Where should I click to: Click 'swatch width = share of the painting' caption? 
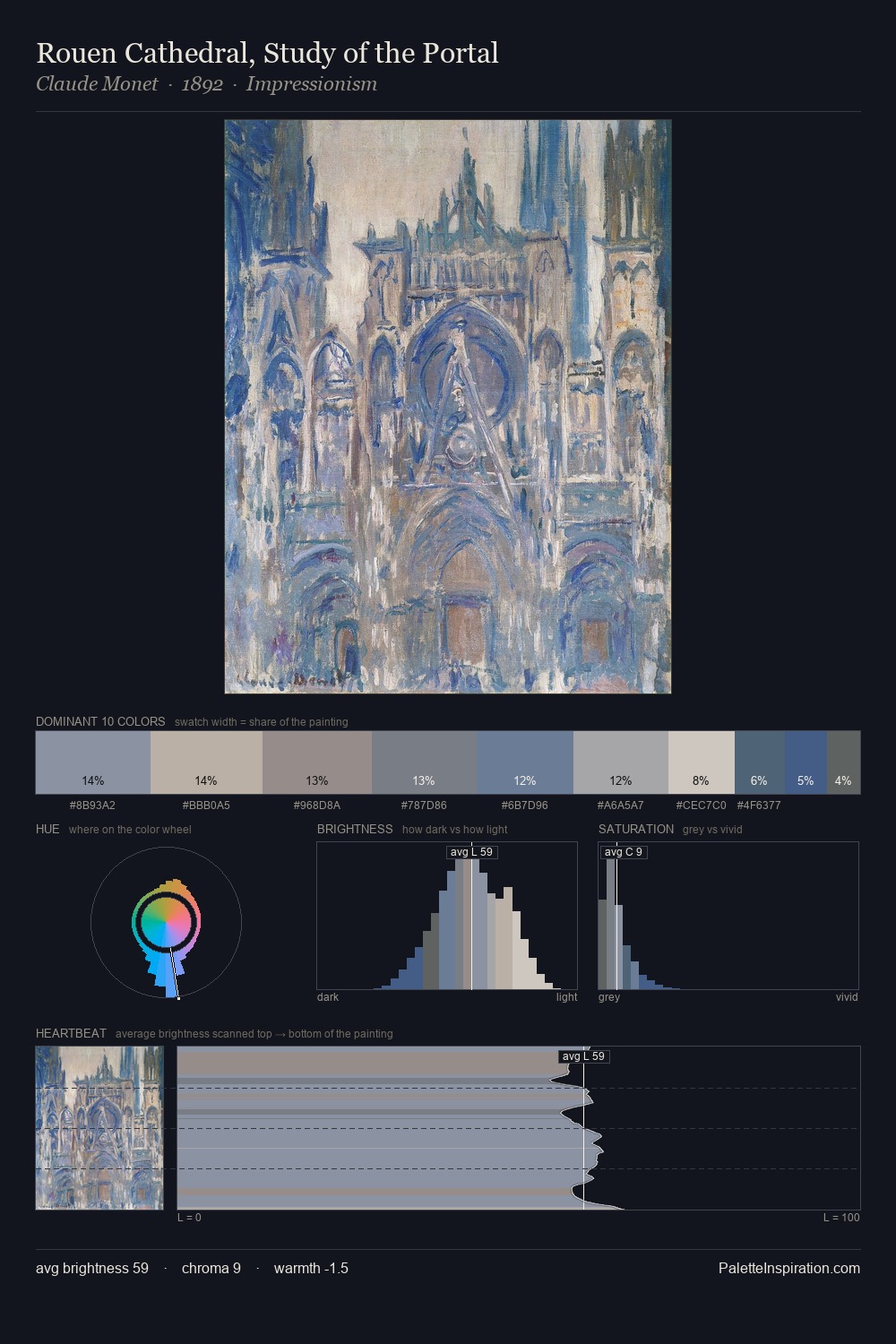pyautogui.click(x=262, y=722)
